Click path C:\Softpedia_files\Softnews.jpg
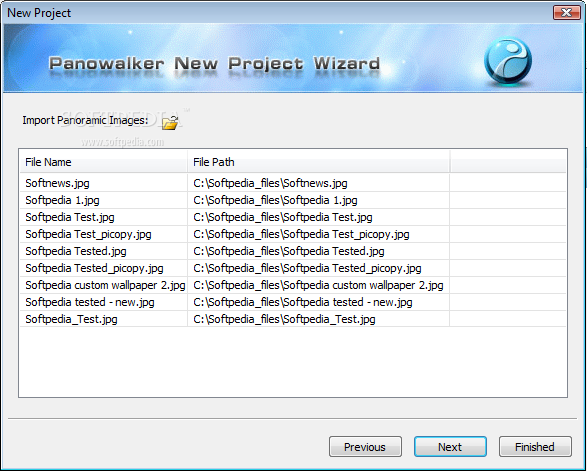This screenshot has width=587, height=471. [270, 183]
